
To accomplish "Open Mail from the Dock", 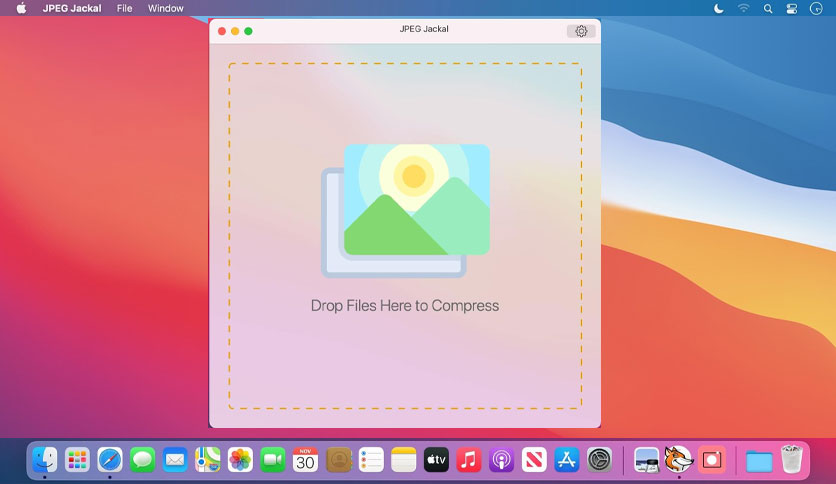I will [175, 459].
